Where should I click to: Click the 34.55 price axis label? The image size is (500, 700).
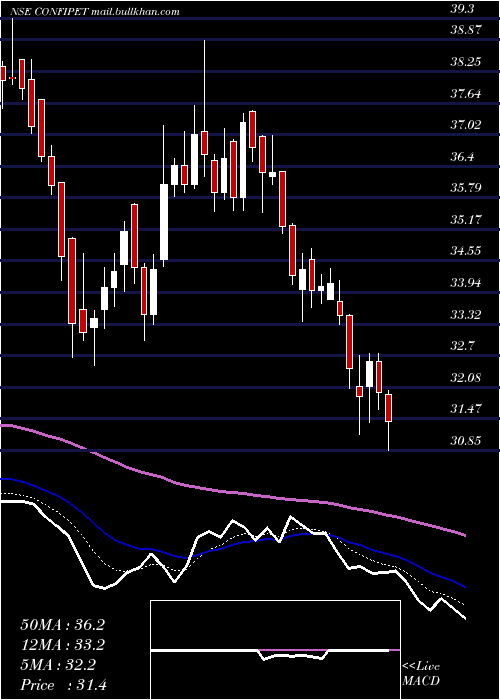[466, 251]
